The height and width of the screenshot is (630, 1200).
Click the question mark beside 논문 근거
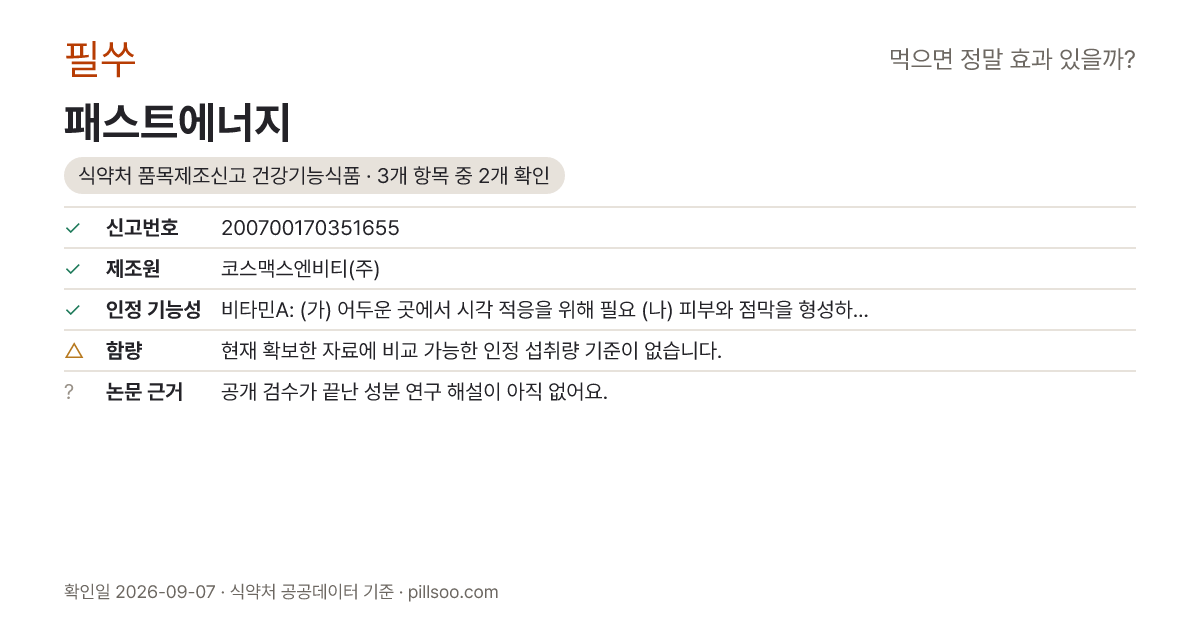(69, 392)
